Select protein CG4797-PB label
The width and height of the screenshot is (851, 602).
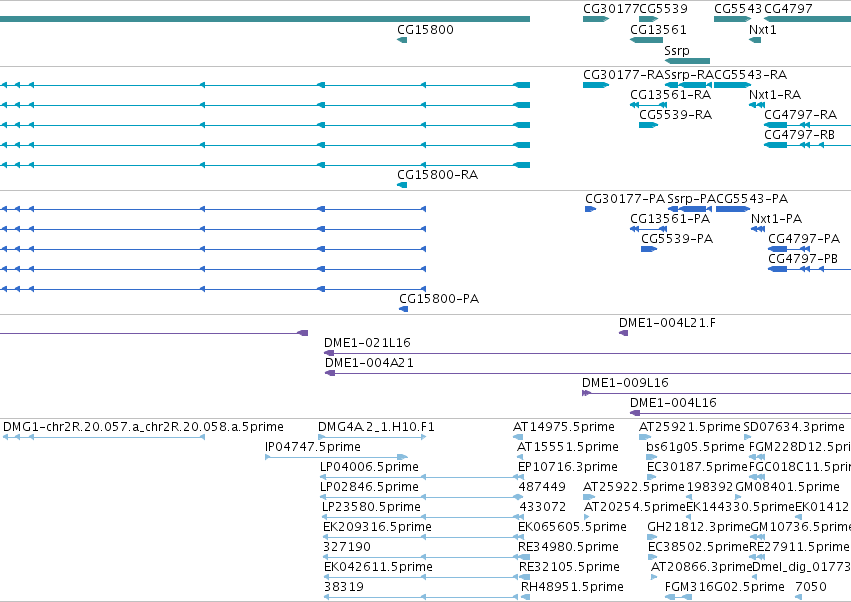click(x=803, y=259)
